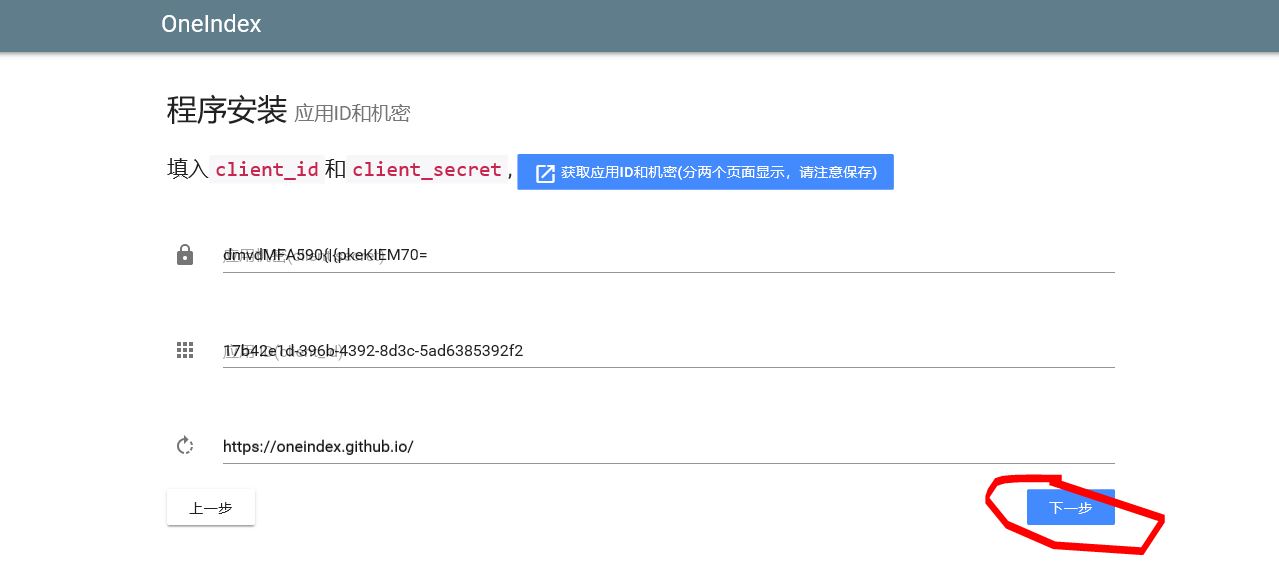Open the 获取应用ID和机密 link button

[x=705, y=172]
